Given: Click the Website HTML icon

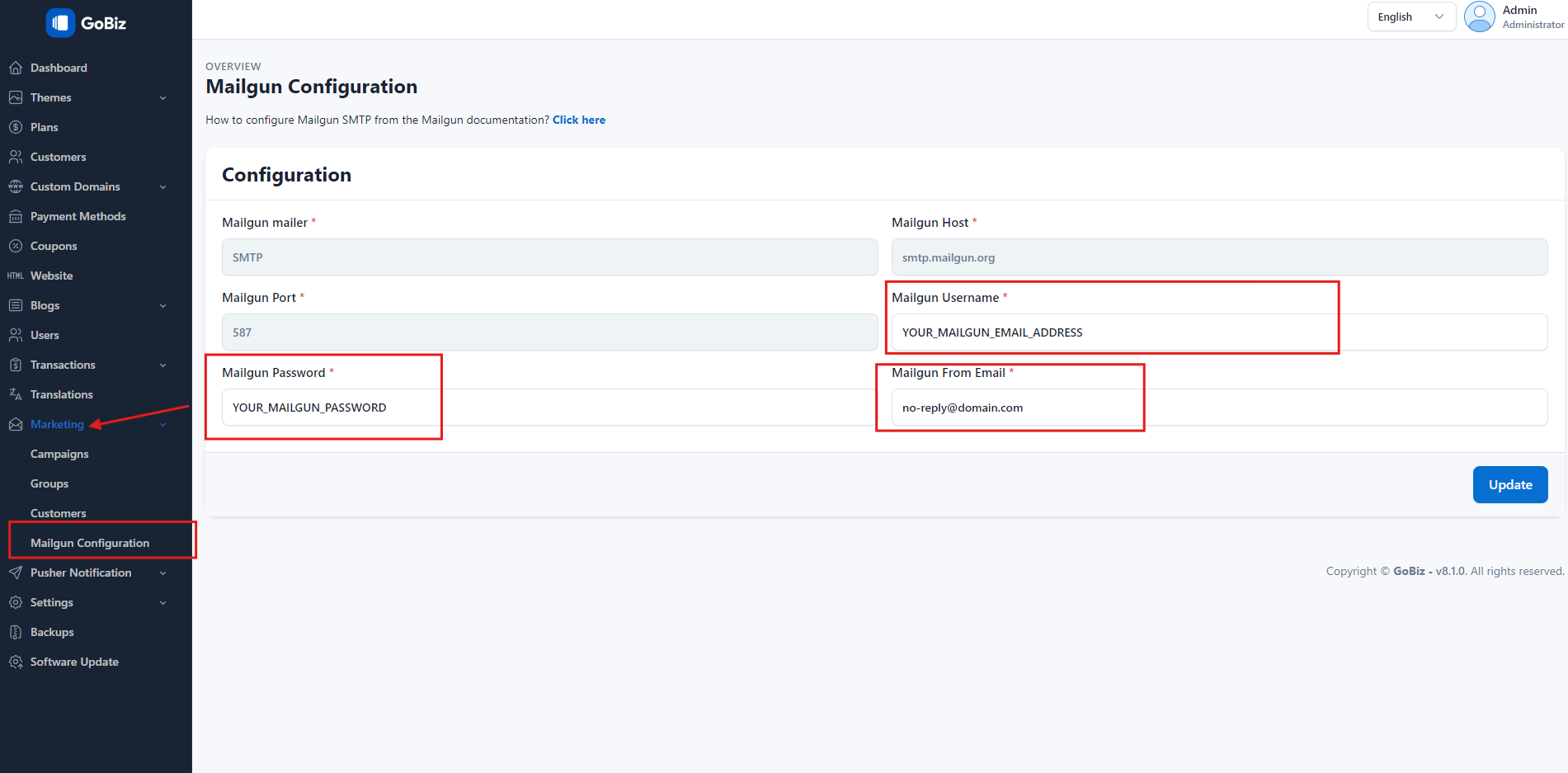Looking at the screenshot, I should (x=16, y=276).
